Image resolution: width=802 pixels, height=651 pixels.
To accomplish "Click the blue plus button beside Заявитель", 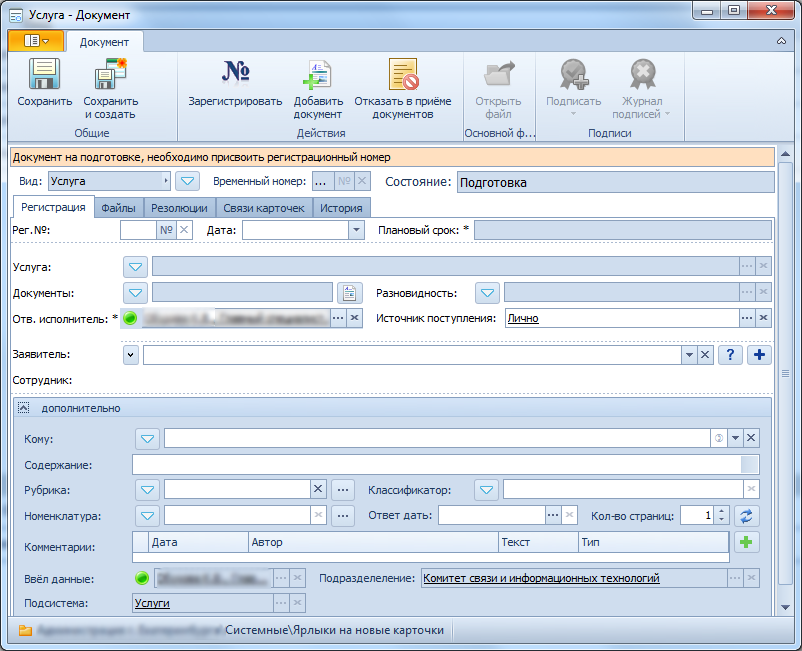I will (759, 355).
